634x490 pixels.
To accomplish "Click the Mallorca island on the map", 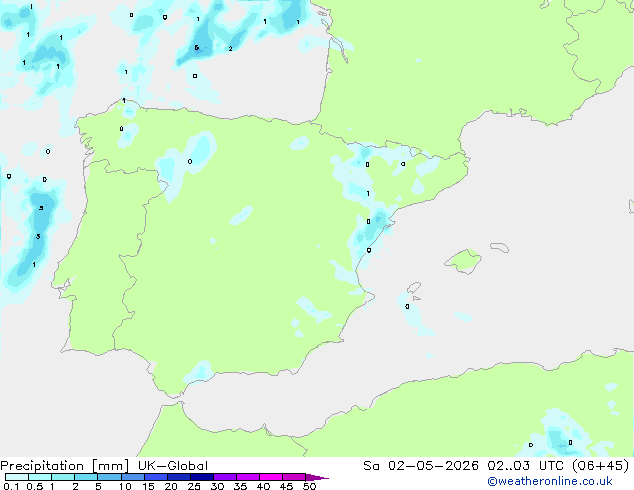I will [464, 261].
